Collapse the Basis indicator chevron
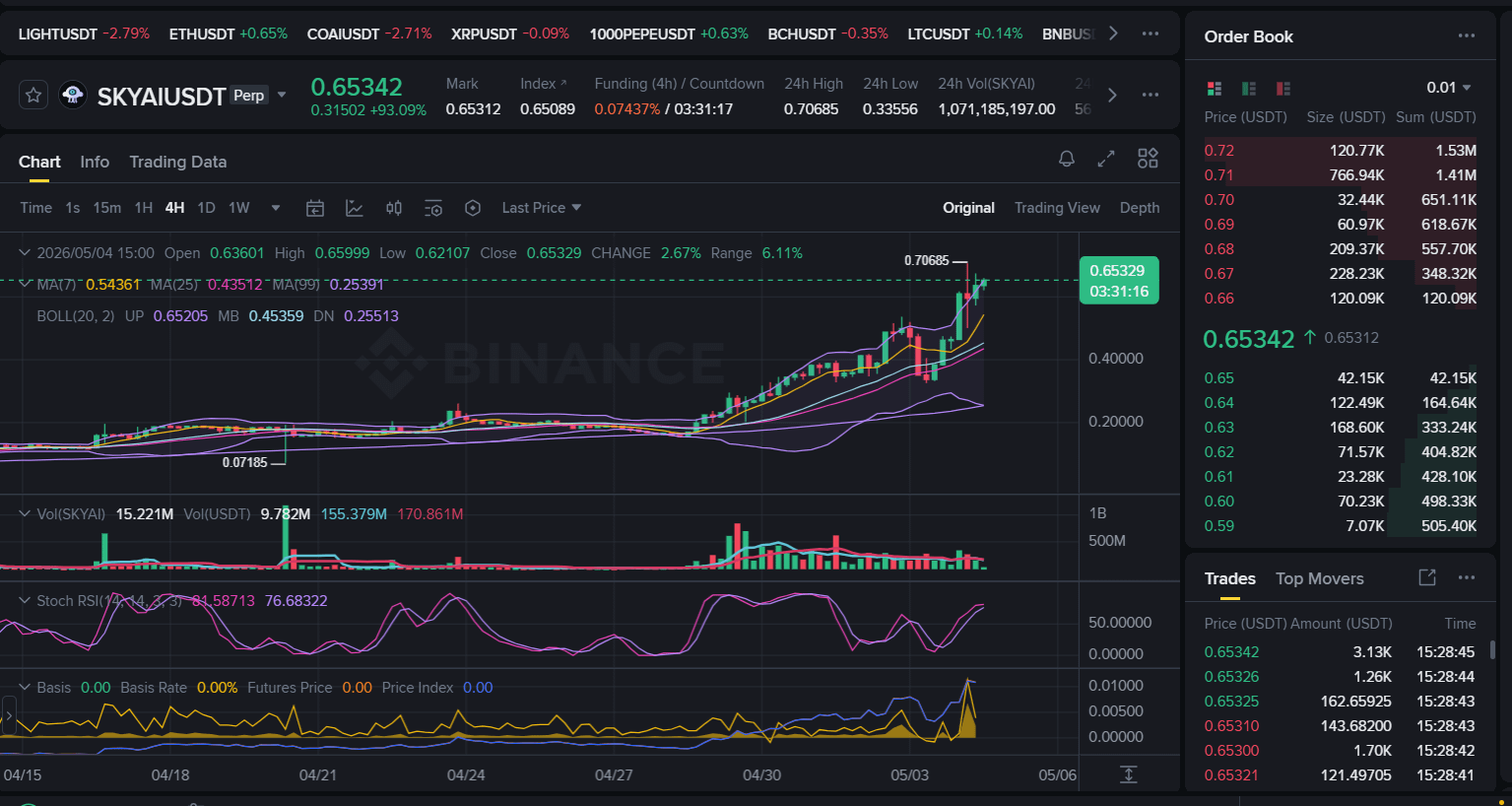Image resolution: width=1512 pixels, height=806 pixels. 25,687
